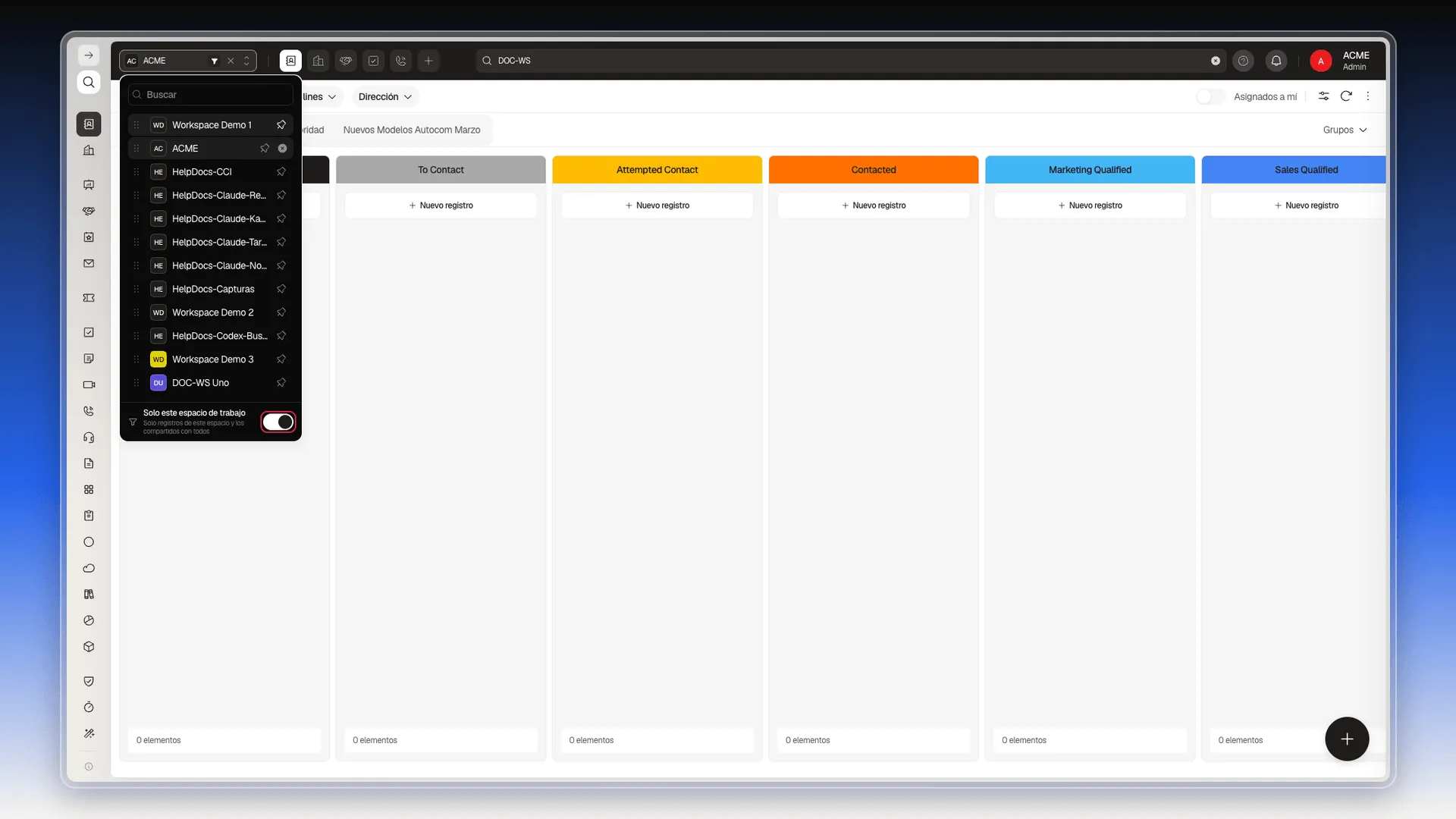Toggle the 'Asignados a mí' switch

tap(1210, 96)
